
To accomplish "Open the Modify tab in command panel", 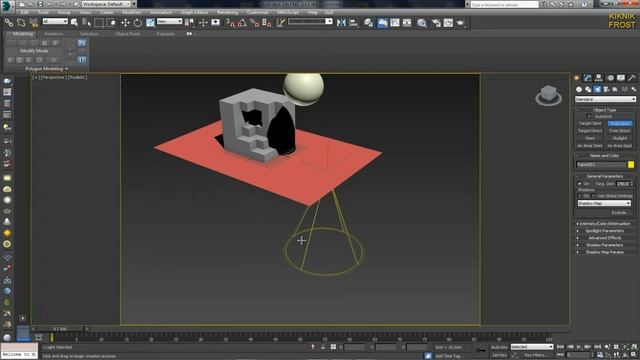I will pyautogui.click(x=587, y=78).
